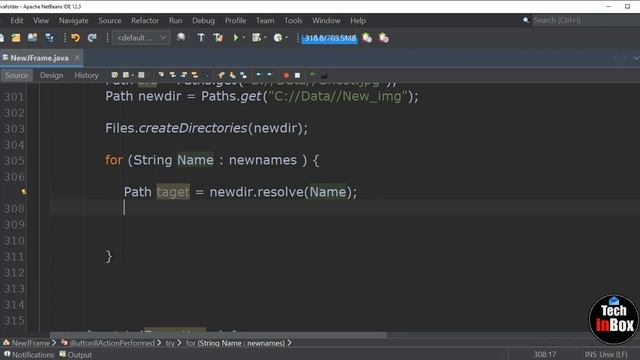Expand the Profile Project dropdown arrow

point(287,38)
